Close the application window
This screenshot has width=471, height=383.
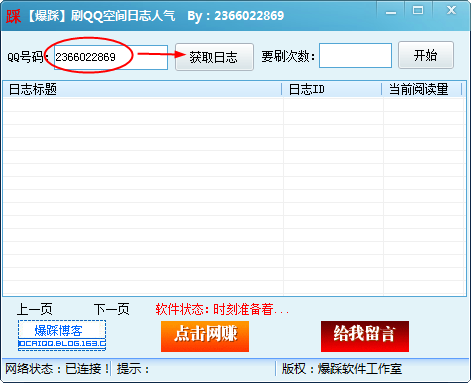451,11
